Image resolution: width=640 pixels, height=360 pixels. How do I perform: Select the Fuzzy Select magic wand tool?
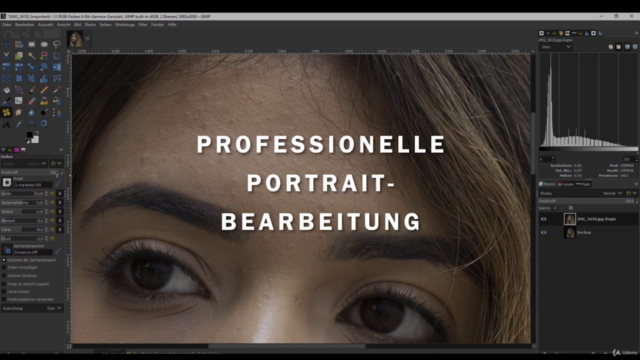click(31, 56)
